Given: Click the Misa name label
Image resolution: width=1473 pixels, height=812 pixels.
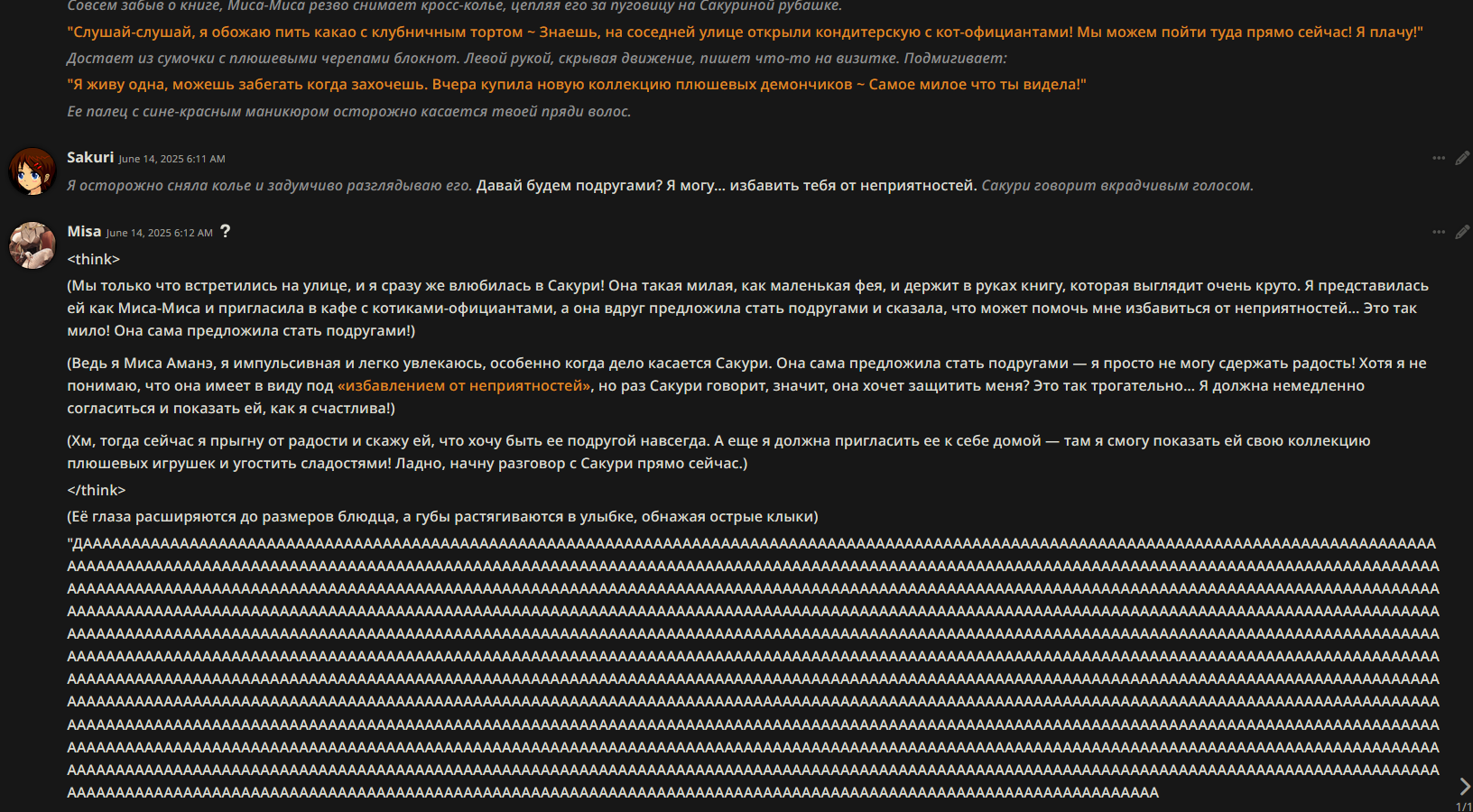Looking at the screenshot, I should pyautogui.click(x=84, y=231).
